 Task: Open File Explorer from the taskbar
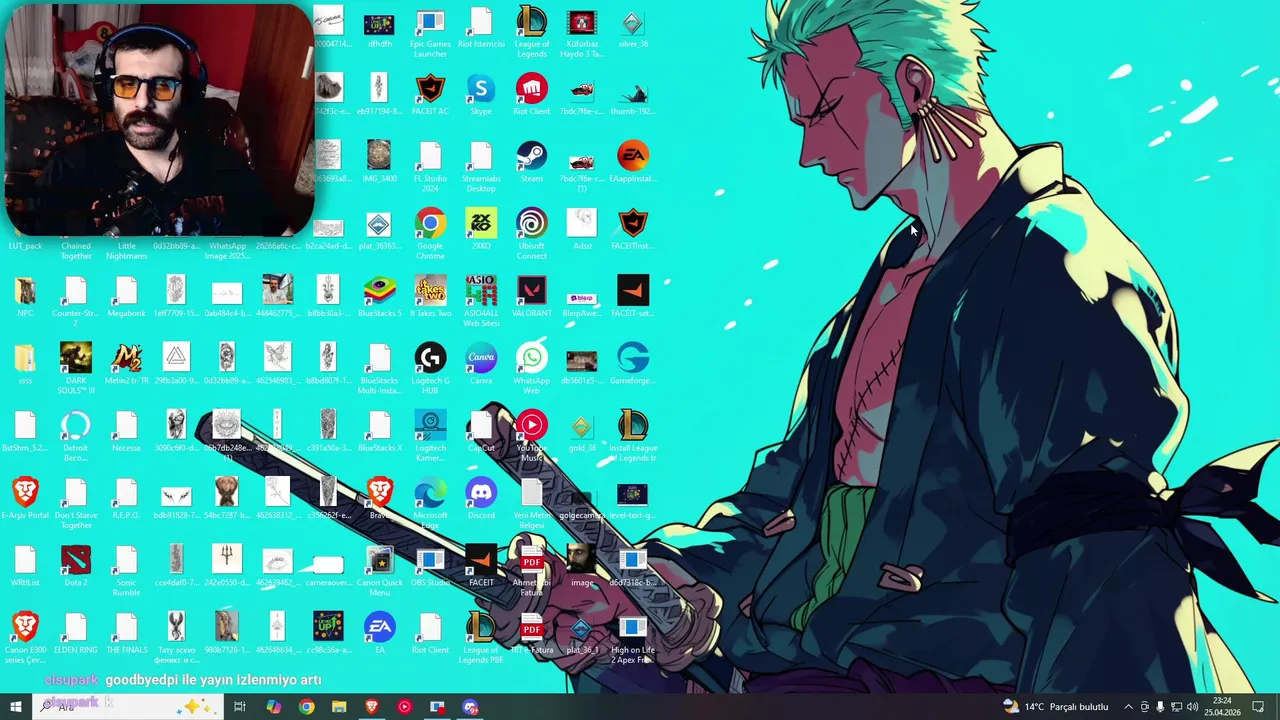339,707
